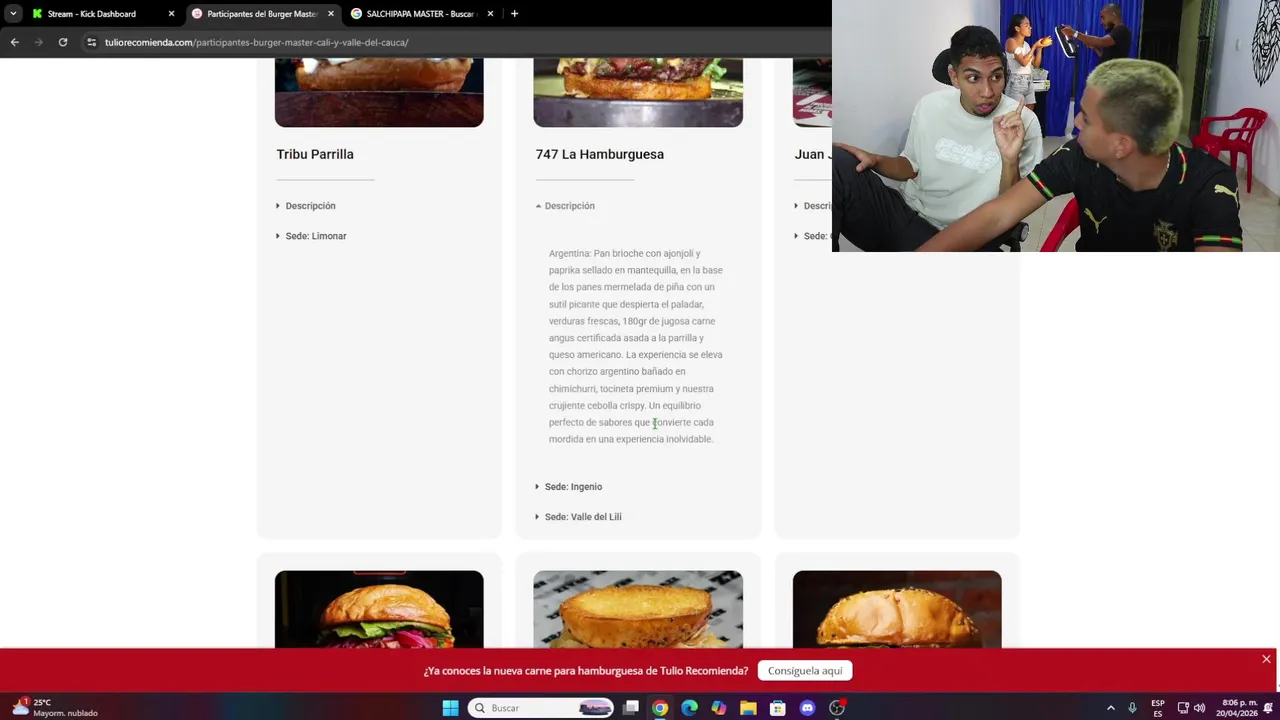The height and width of the screenshot is (720, 1280).
Task: Open Copilot from the taskbar
Action: pyautogui.click(x=719, y=708)
